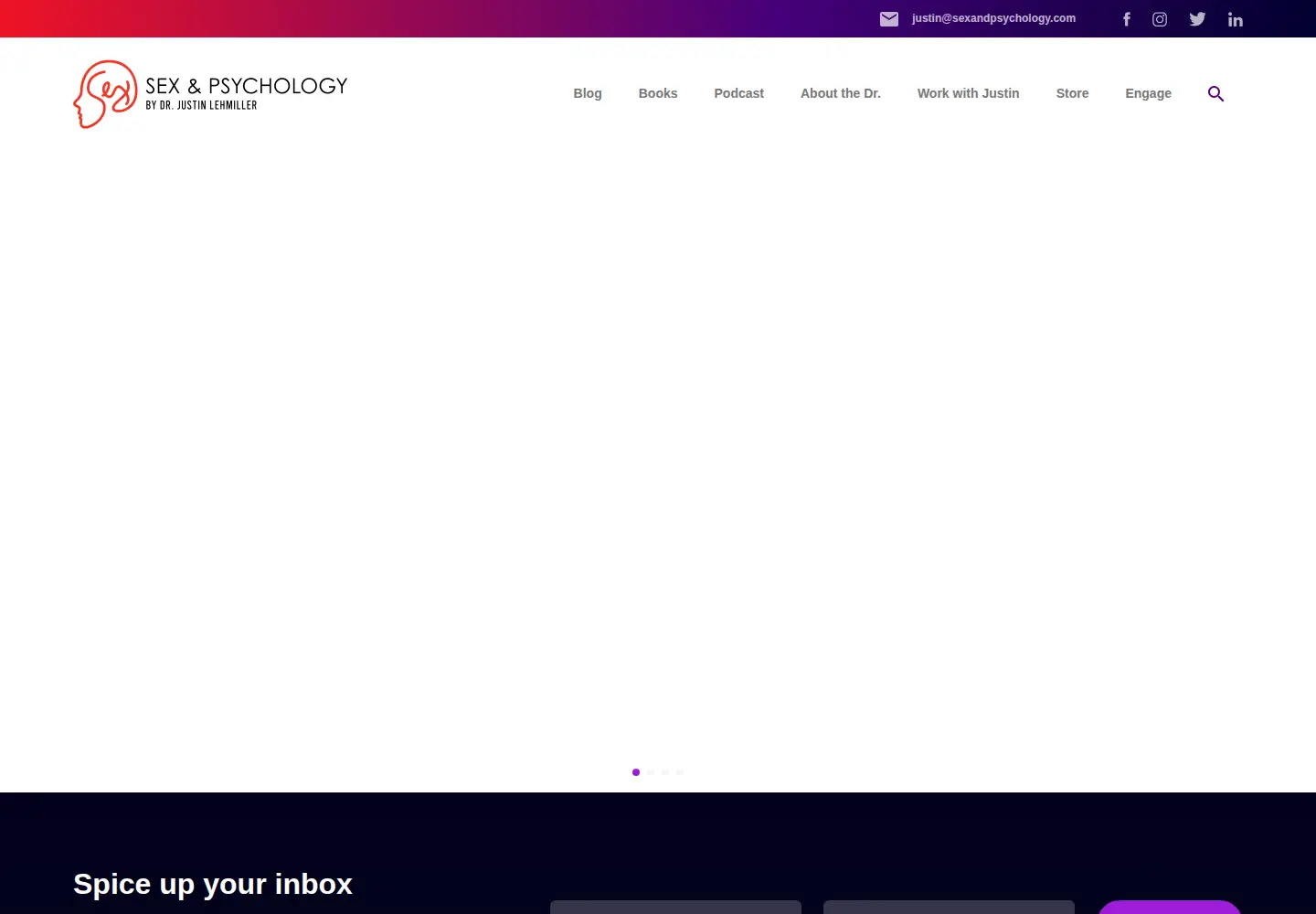Select fourth carousel slide dot
This screenshot has width=1316, height=914.
pos(680,772)
